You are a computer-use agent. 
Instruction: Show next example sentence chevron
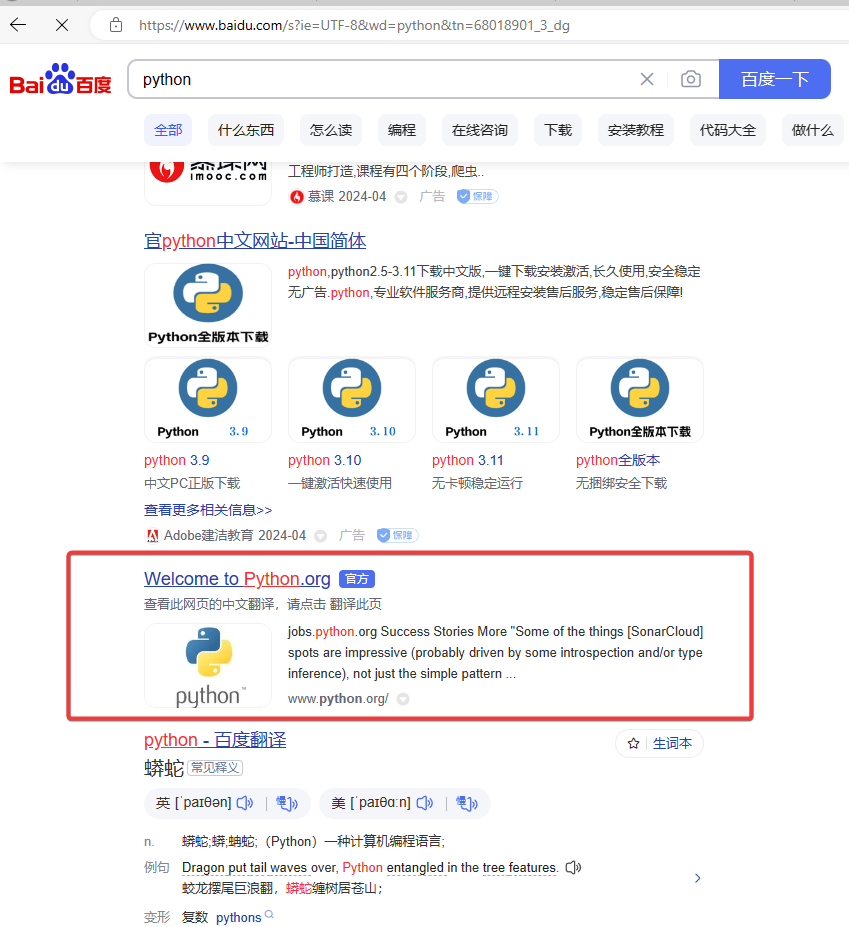point(698,878)
